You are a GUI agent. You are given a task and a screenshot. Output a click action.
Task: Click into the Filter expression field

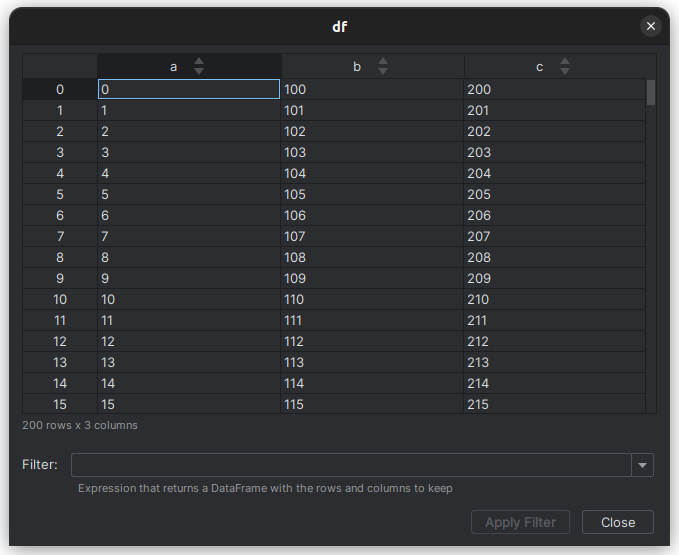click(x=351, y=465)
